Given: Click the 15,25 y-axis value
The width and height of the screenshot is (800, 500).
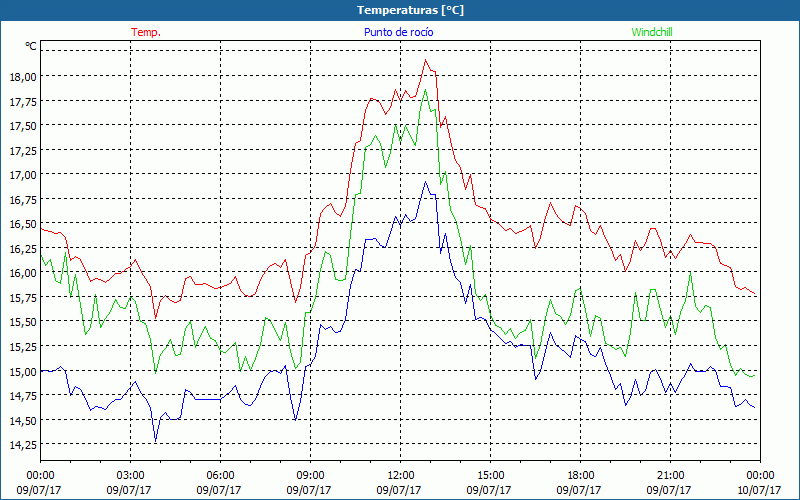Looking at the screenshot, I should (23, 347).
